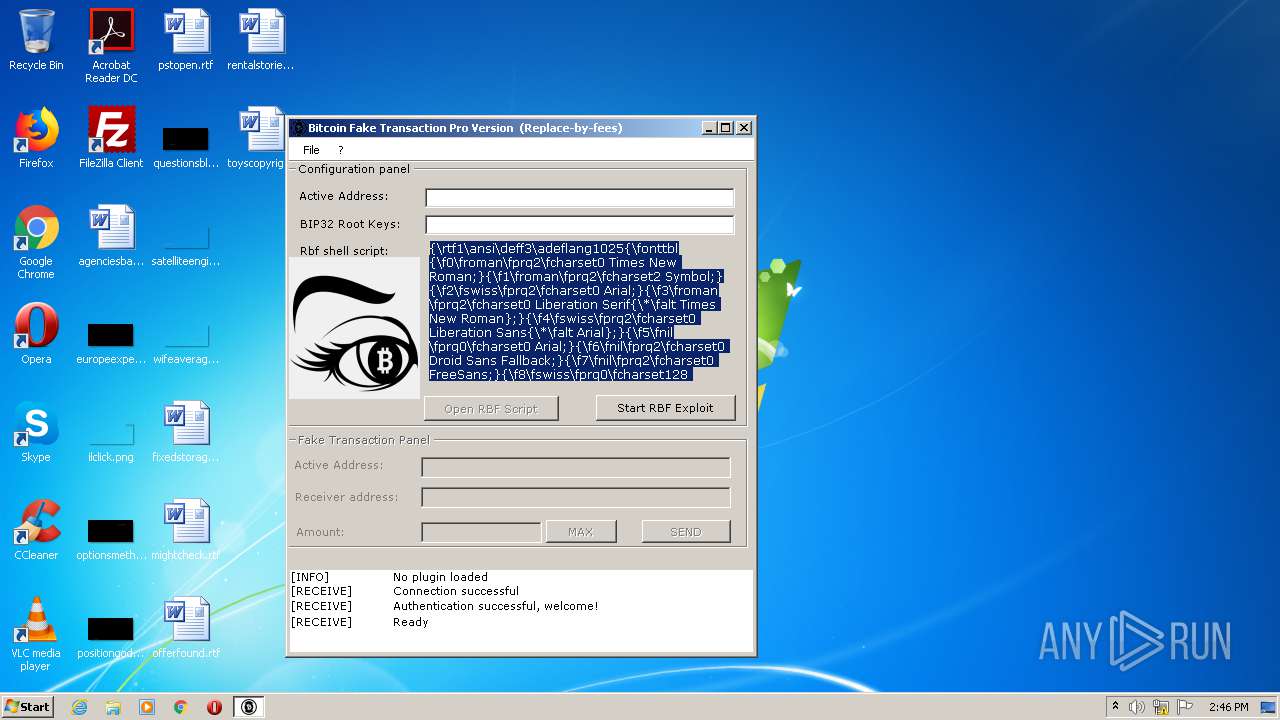Open CCleaner desktop shortcut
The image size is (1280, 720).
(36, 530)
